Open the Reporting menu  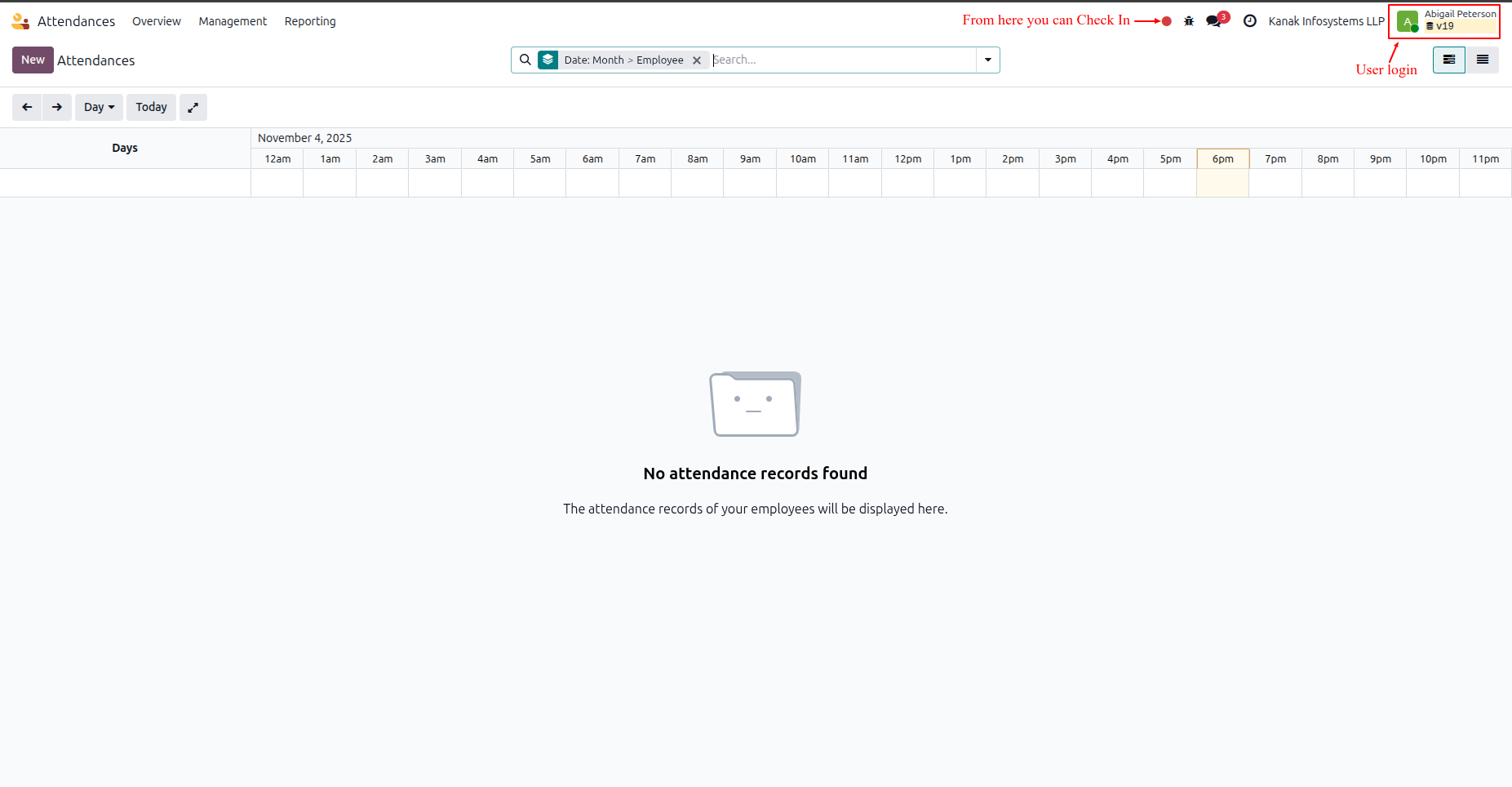(x=310, y=21)
